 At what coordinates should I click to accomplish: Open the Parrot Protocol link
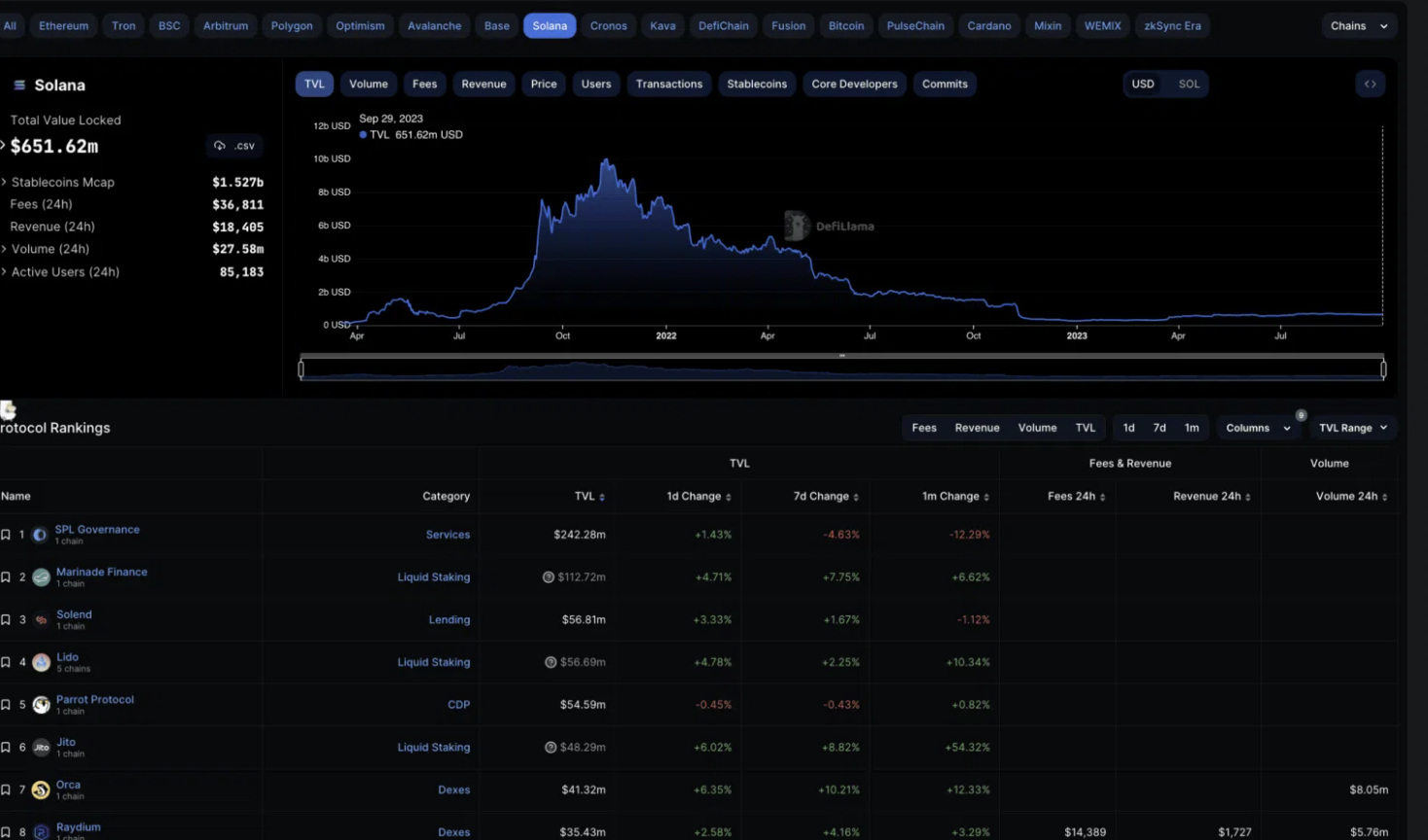point(95,699)
